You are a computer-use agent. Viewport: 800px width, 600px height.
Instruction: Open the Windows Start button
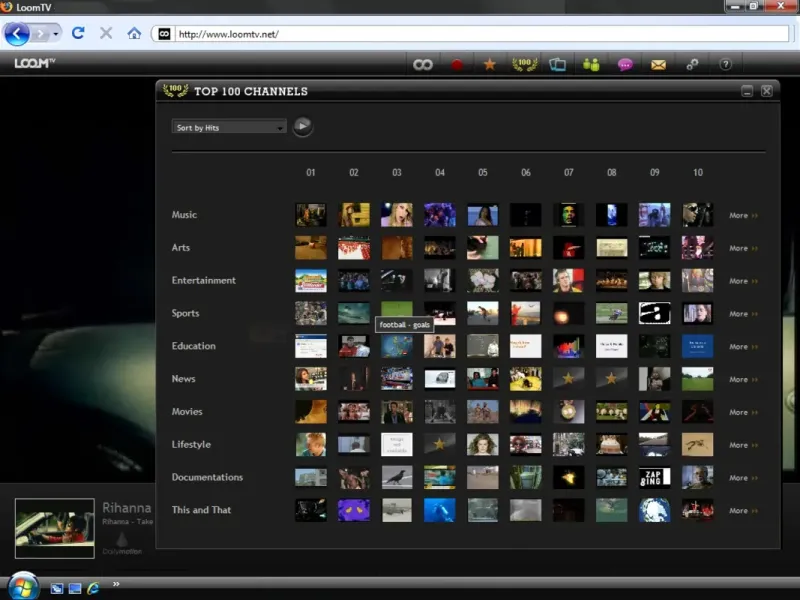pyautogui.click(x=22, y=584)
